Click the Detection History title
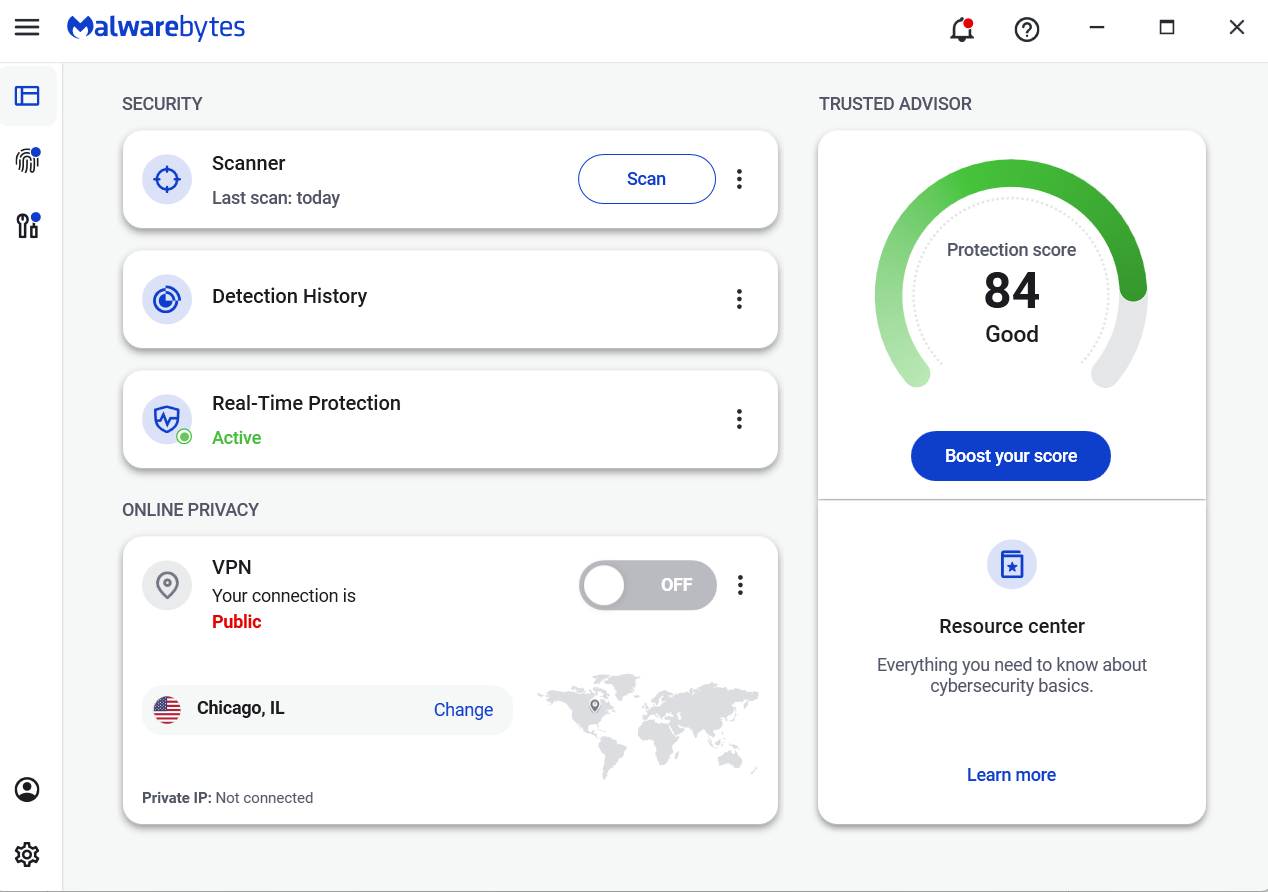The image size is (1268, 892). 290,296
